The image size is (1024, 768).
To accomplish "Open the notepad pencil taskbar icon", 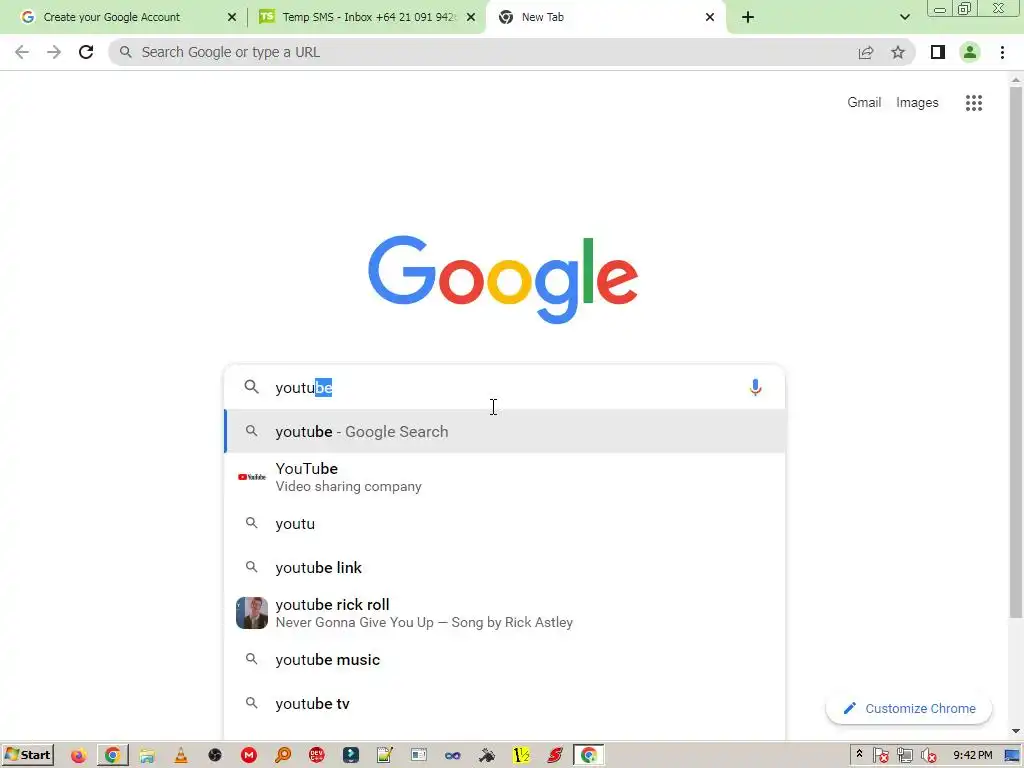I will 385,756.
